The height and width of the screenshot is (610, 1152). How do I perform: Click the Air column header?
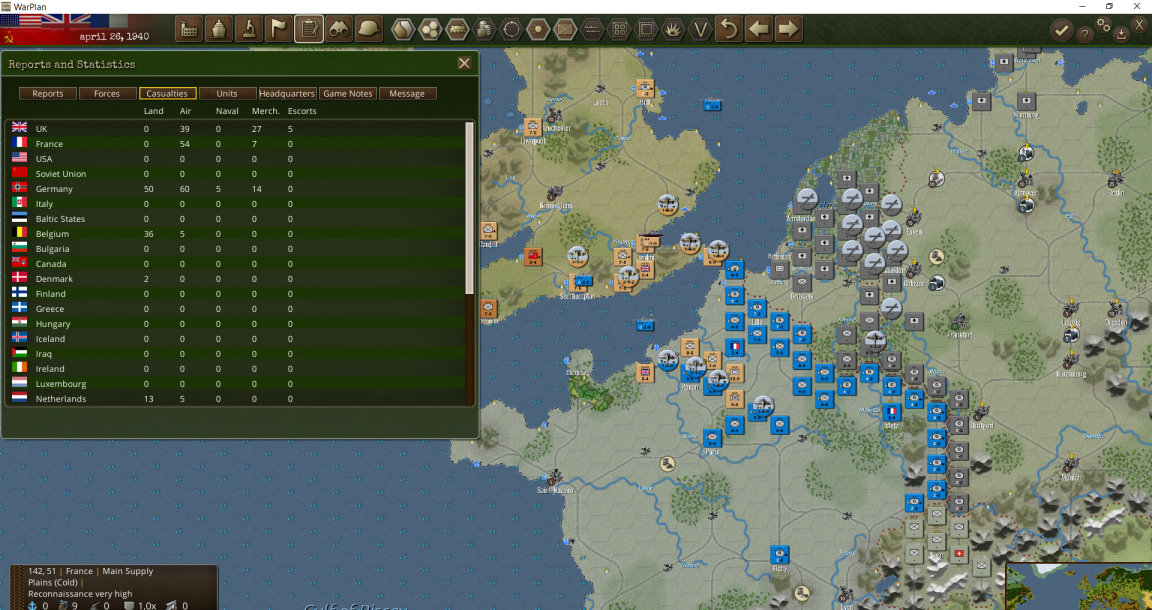pos(185,111)
